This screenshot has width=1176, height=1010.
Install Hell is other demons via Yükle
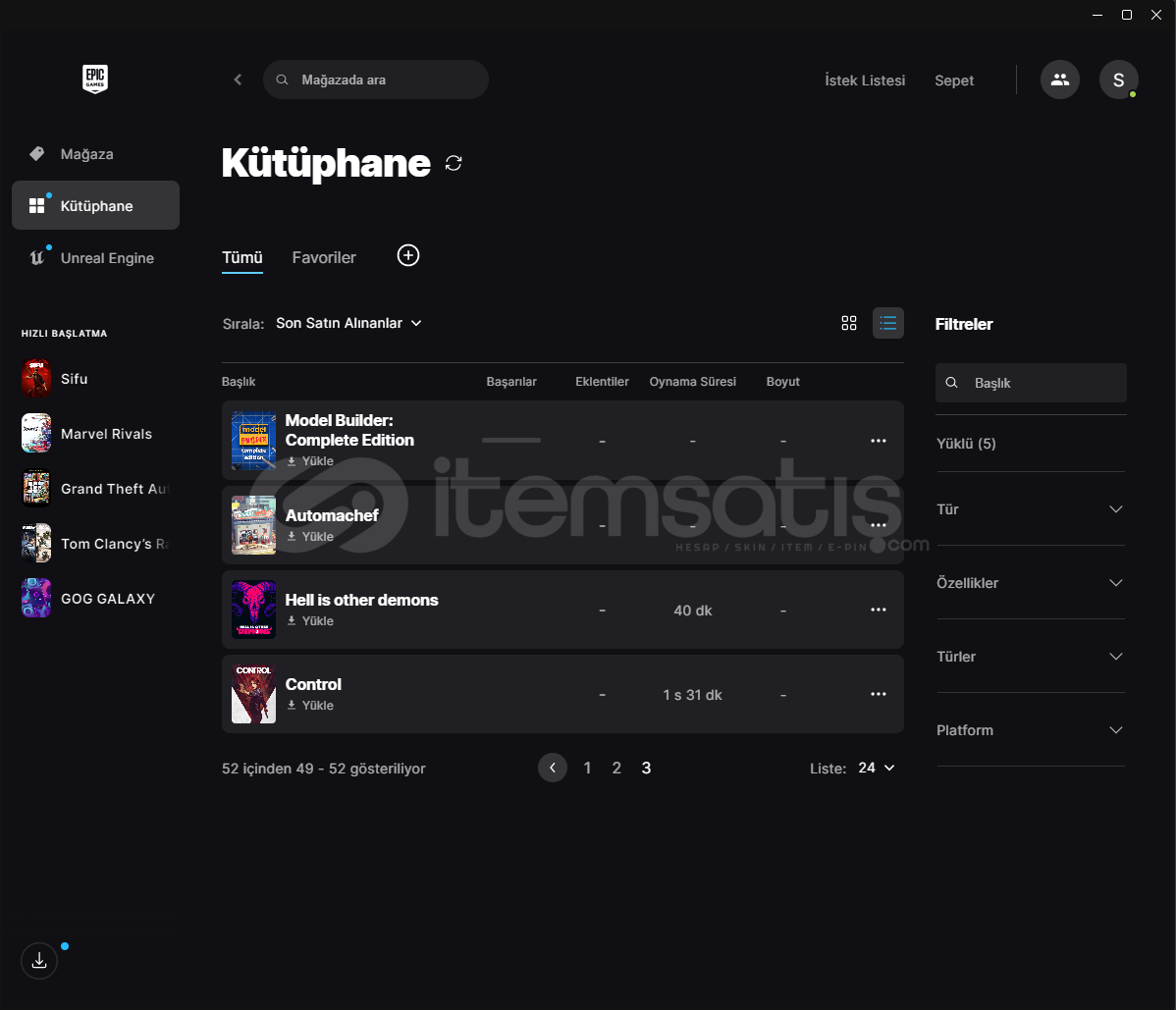point(310,621)
